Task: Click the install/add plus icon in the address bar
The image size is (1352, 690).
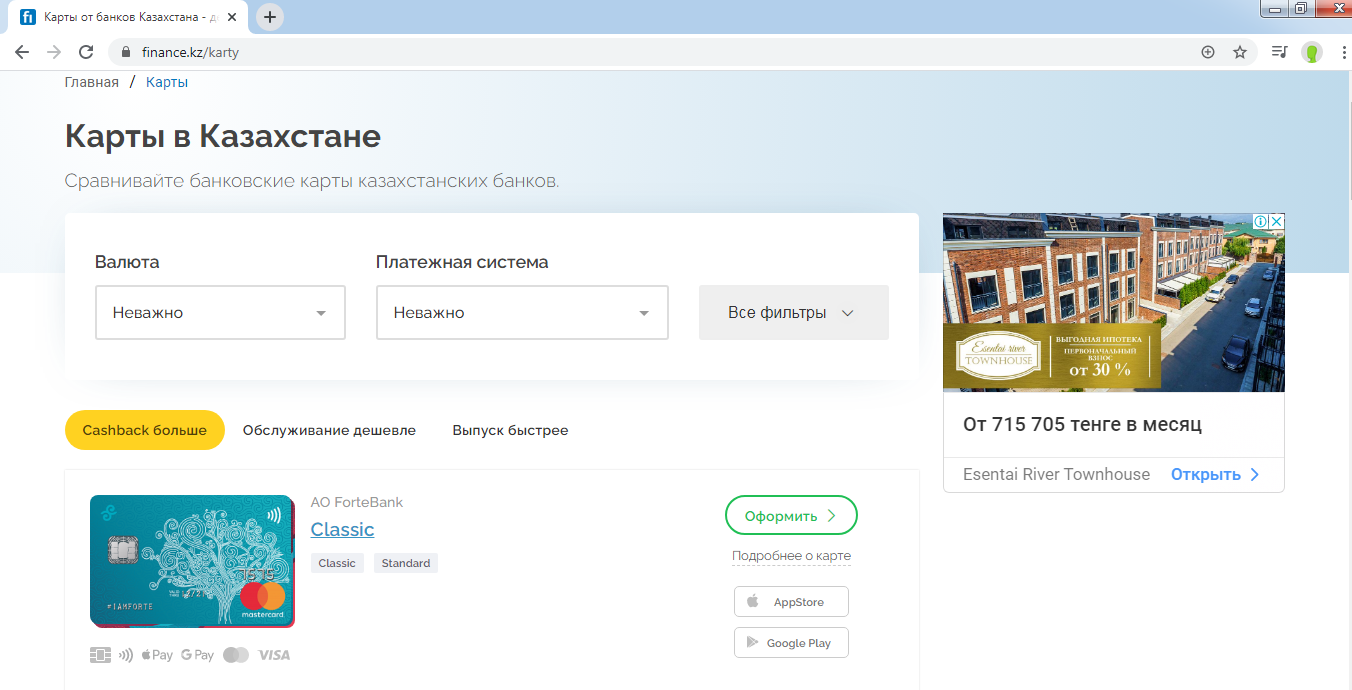Action: pyautogui.click(x=1208, y=52)
